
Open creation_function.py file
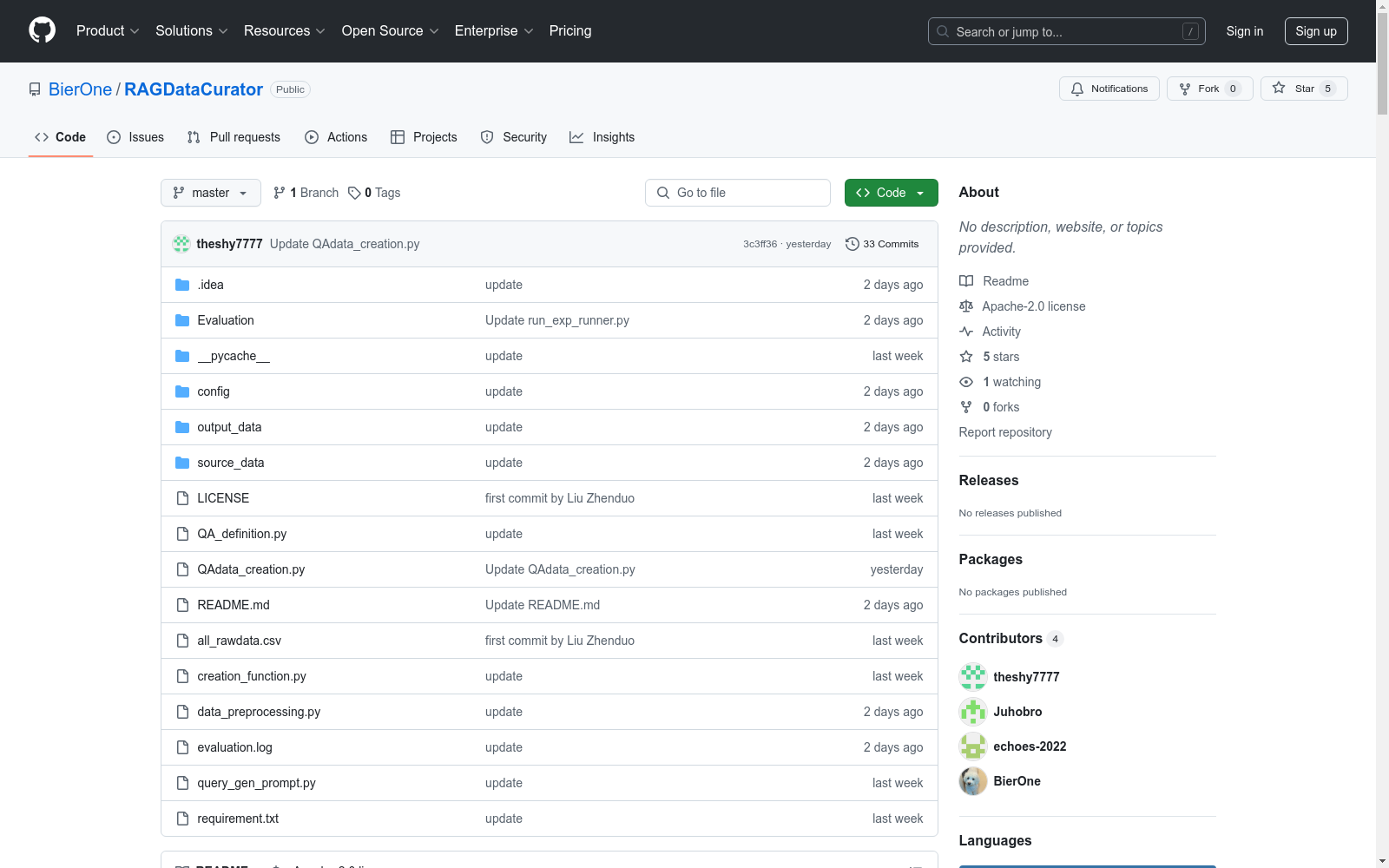(252, 676)
